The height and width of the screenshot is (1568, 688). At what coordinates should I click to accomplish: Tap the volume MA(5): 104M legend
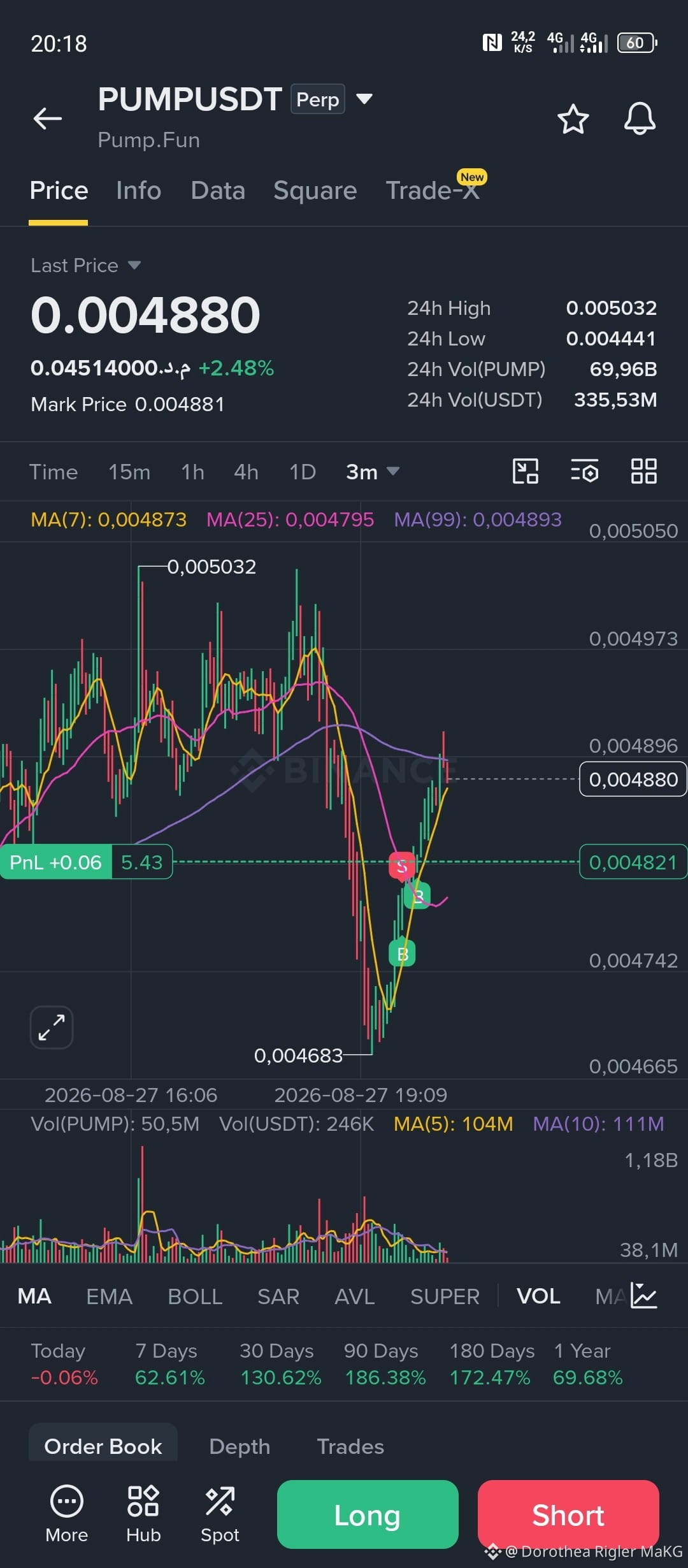click(x=454, y=1124)
